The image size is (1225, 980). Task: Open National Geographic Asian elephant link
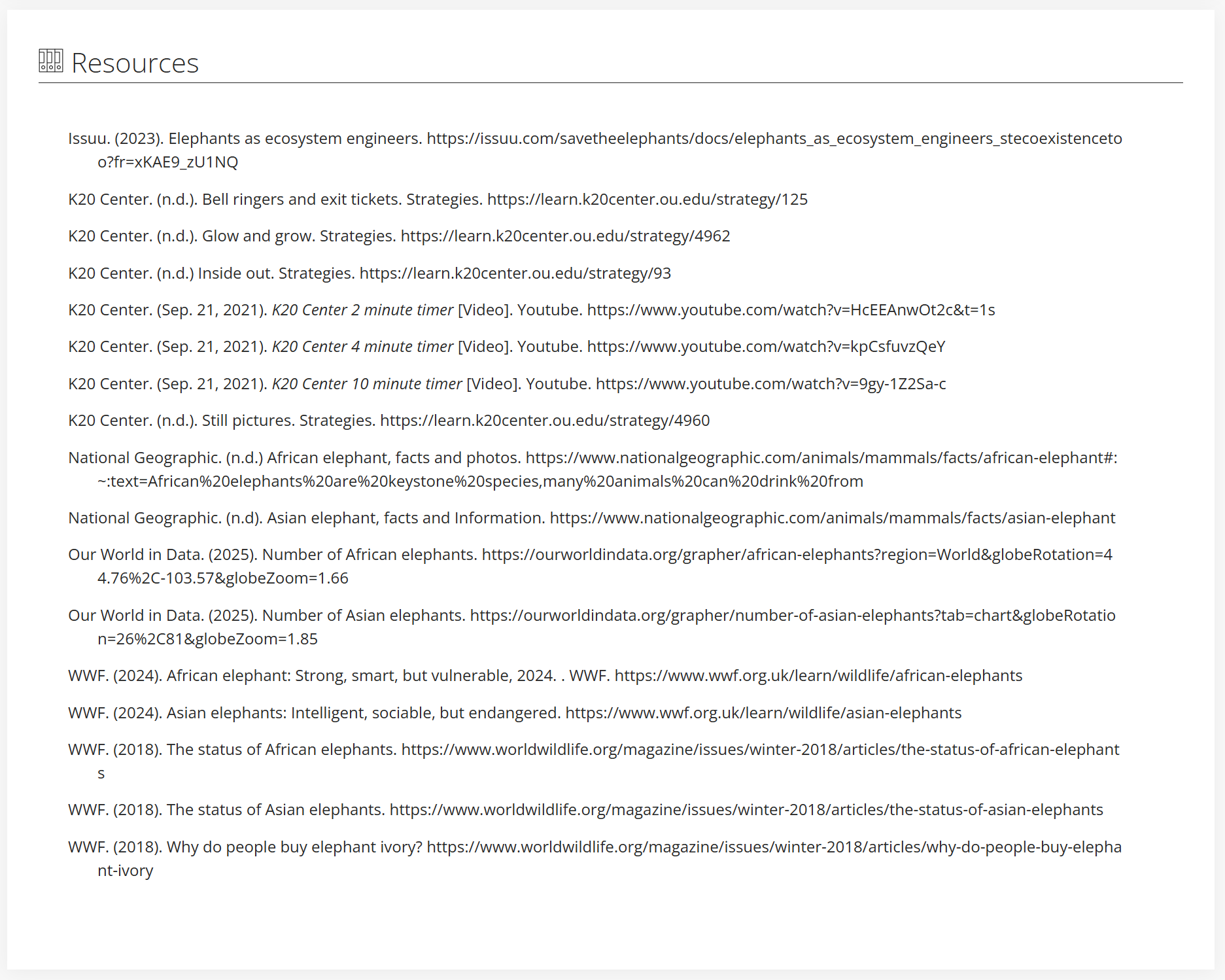[832, 518]
